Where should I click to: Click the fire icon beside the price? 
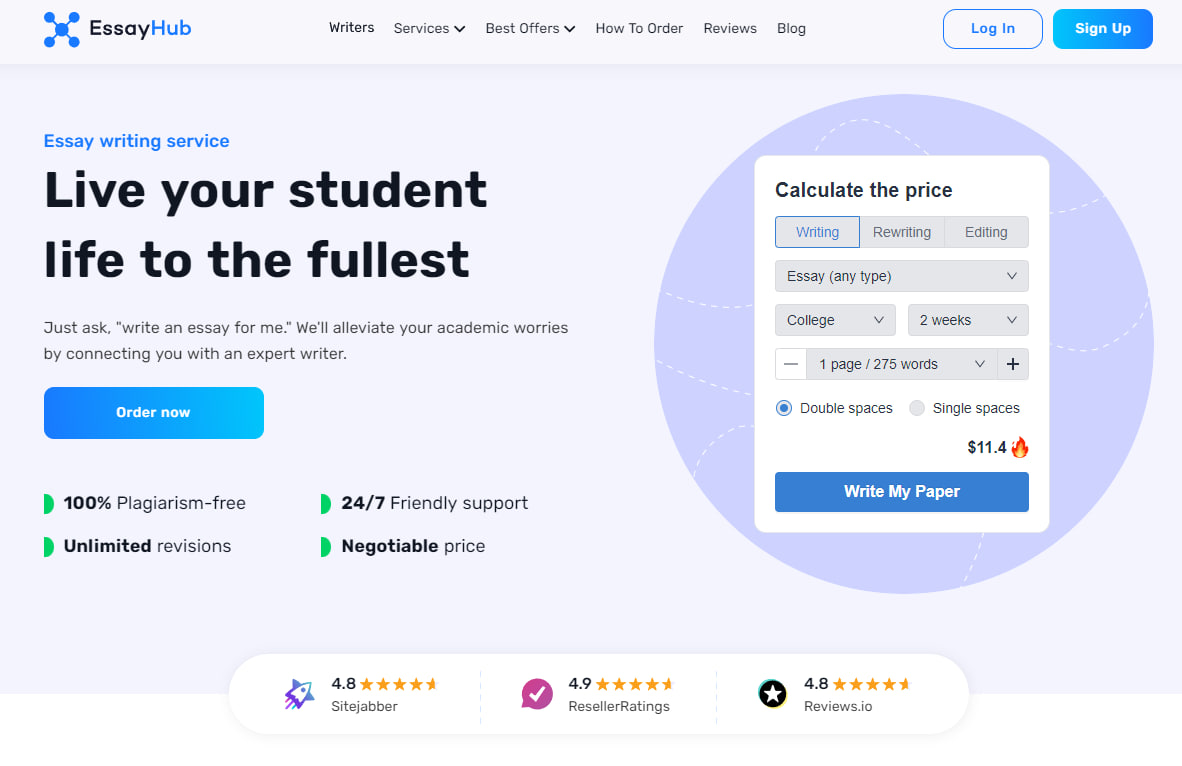coord(1020,447)
